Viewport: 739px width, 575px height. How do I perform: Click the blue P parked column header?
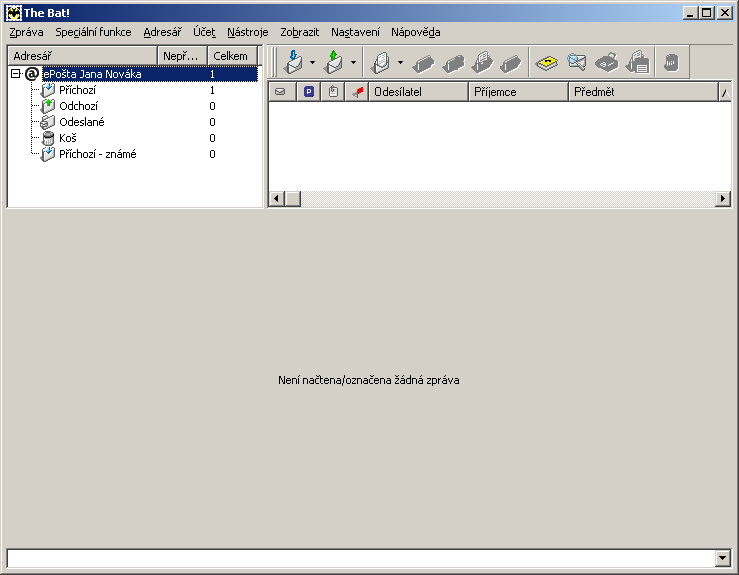click(309, 91)
